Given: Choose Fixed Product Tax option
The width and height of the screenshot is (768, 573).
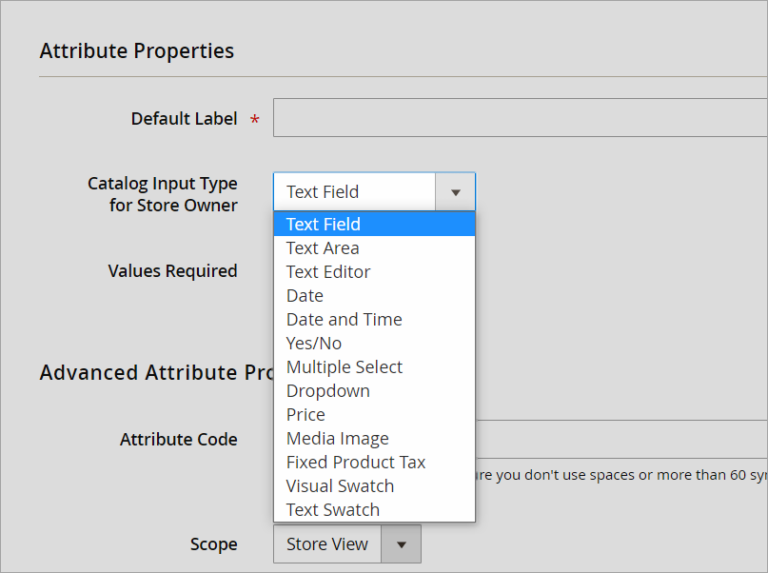Looking at the screenshot, I should [355, 462].
